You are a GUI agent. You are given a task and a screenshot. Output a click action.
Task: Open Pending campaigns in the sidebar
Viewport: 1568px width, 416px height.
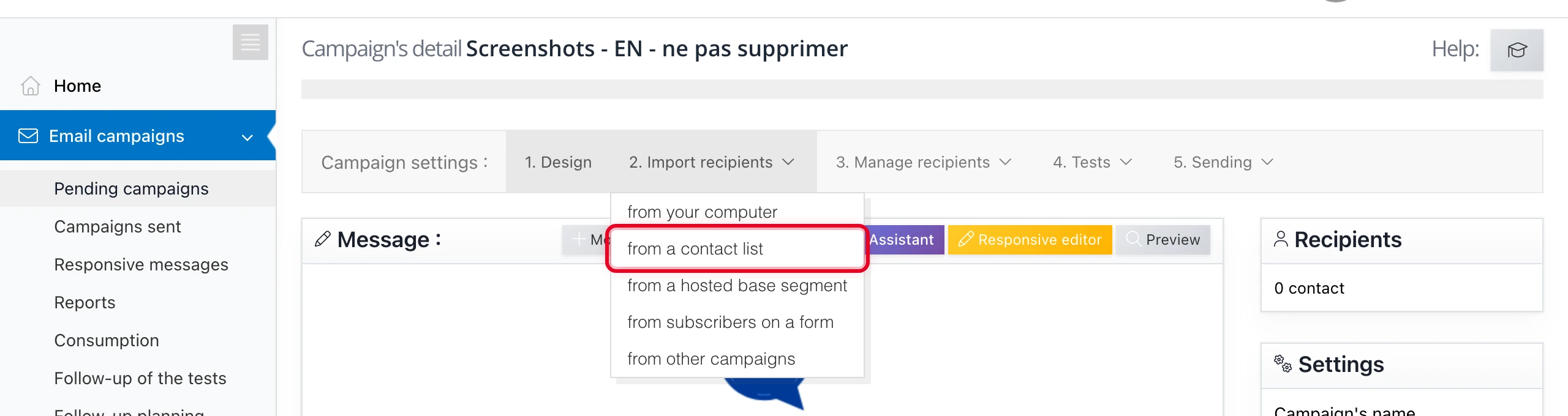click(131, 188)
